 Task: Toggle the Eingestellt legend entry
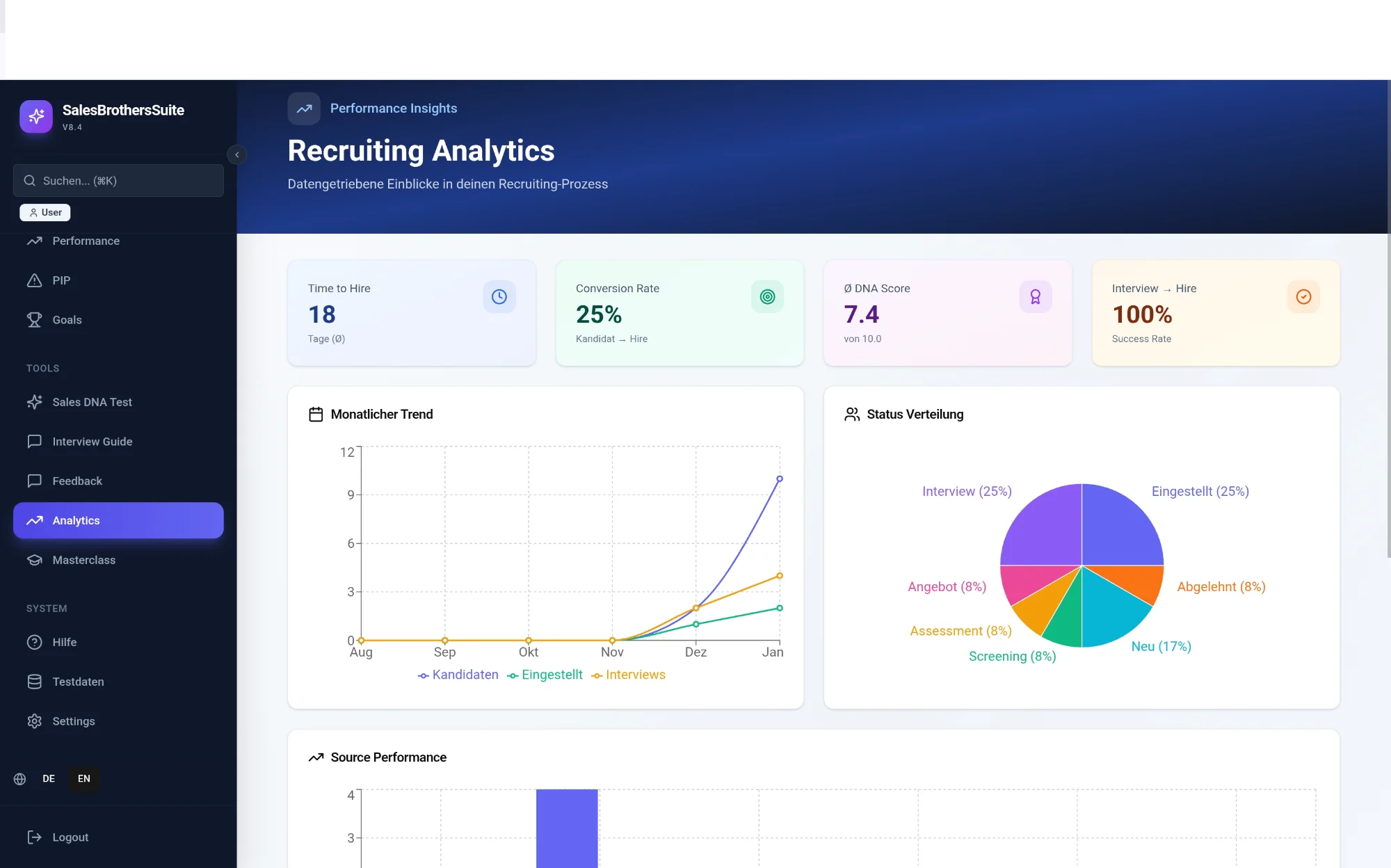(545, 674)
